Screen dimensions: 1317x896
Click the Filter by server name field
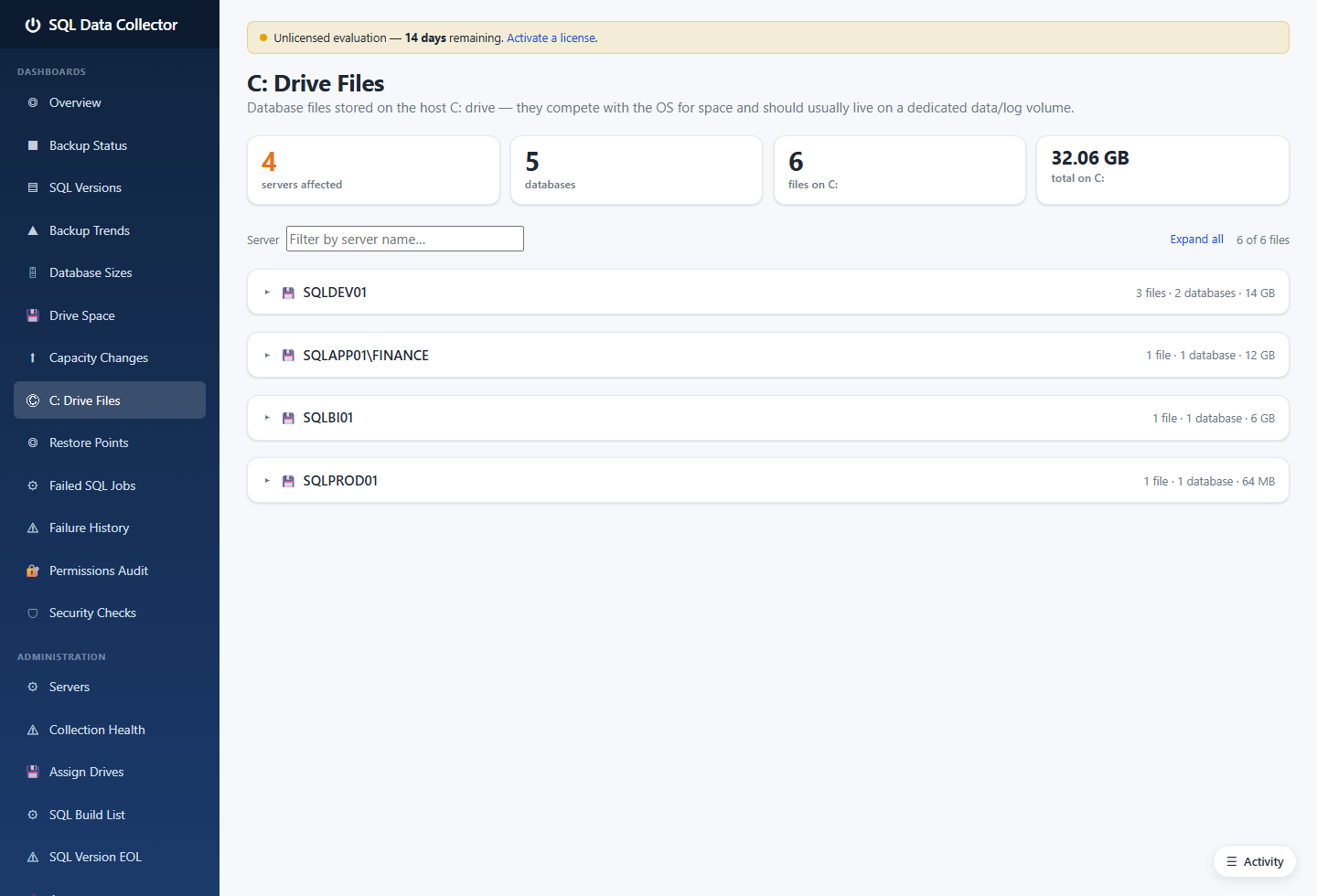[405, 239]
